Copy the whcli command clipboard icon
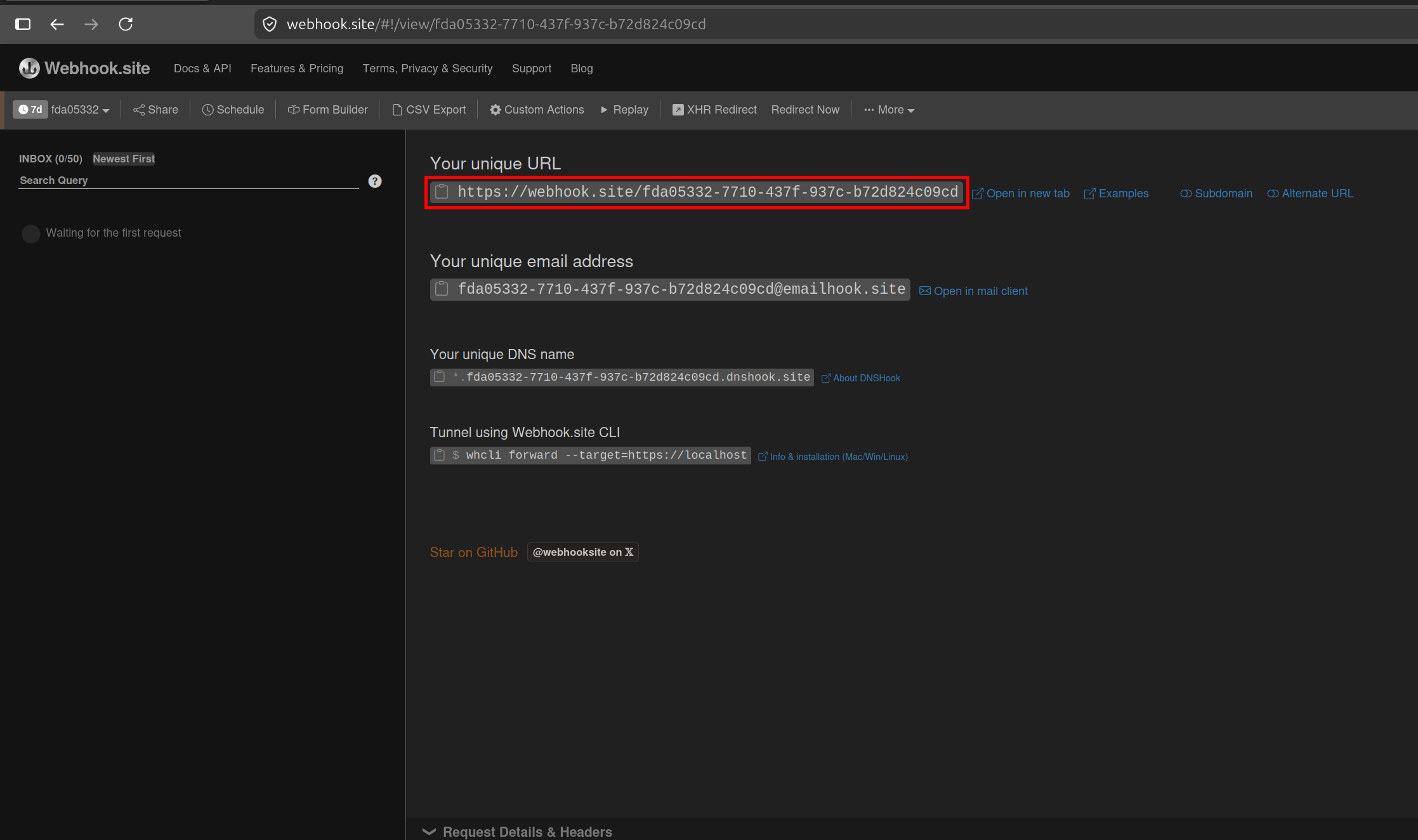Screen dimensions: 1418x840 pos(439,455)
